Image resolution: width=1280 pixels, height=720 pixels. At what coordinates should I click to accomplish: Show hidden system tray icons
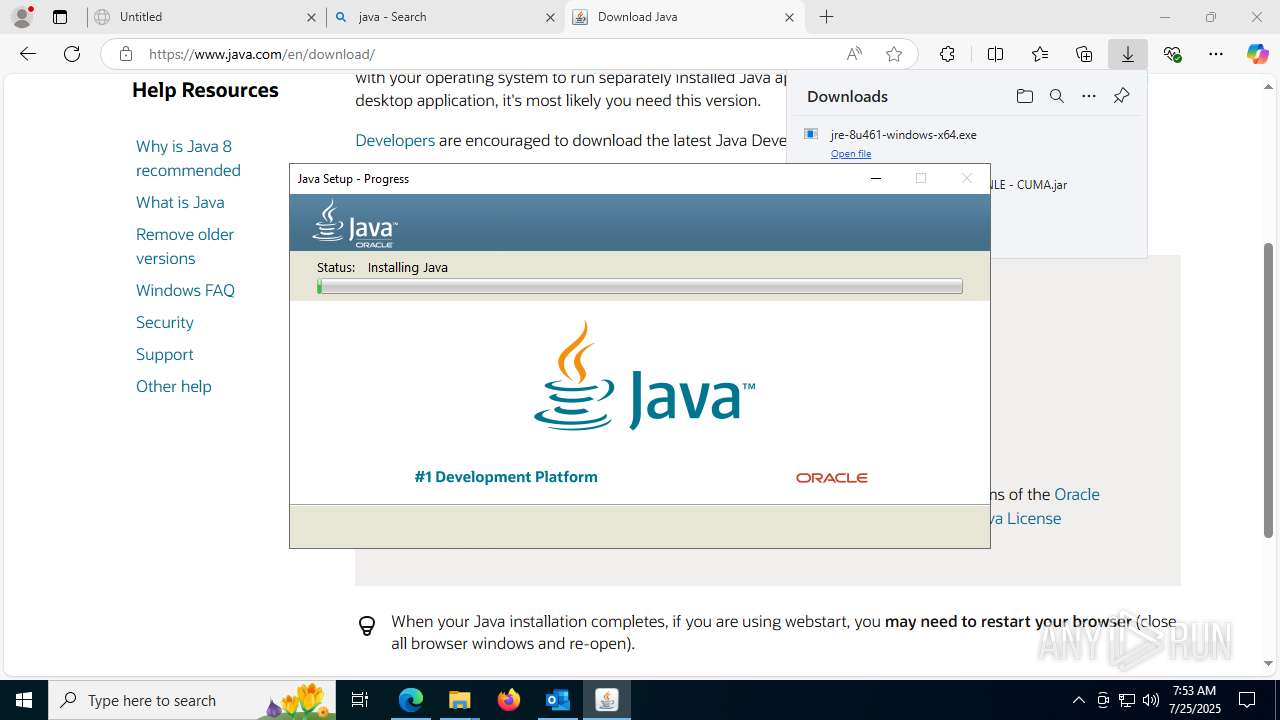tap(1078, 700)
